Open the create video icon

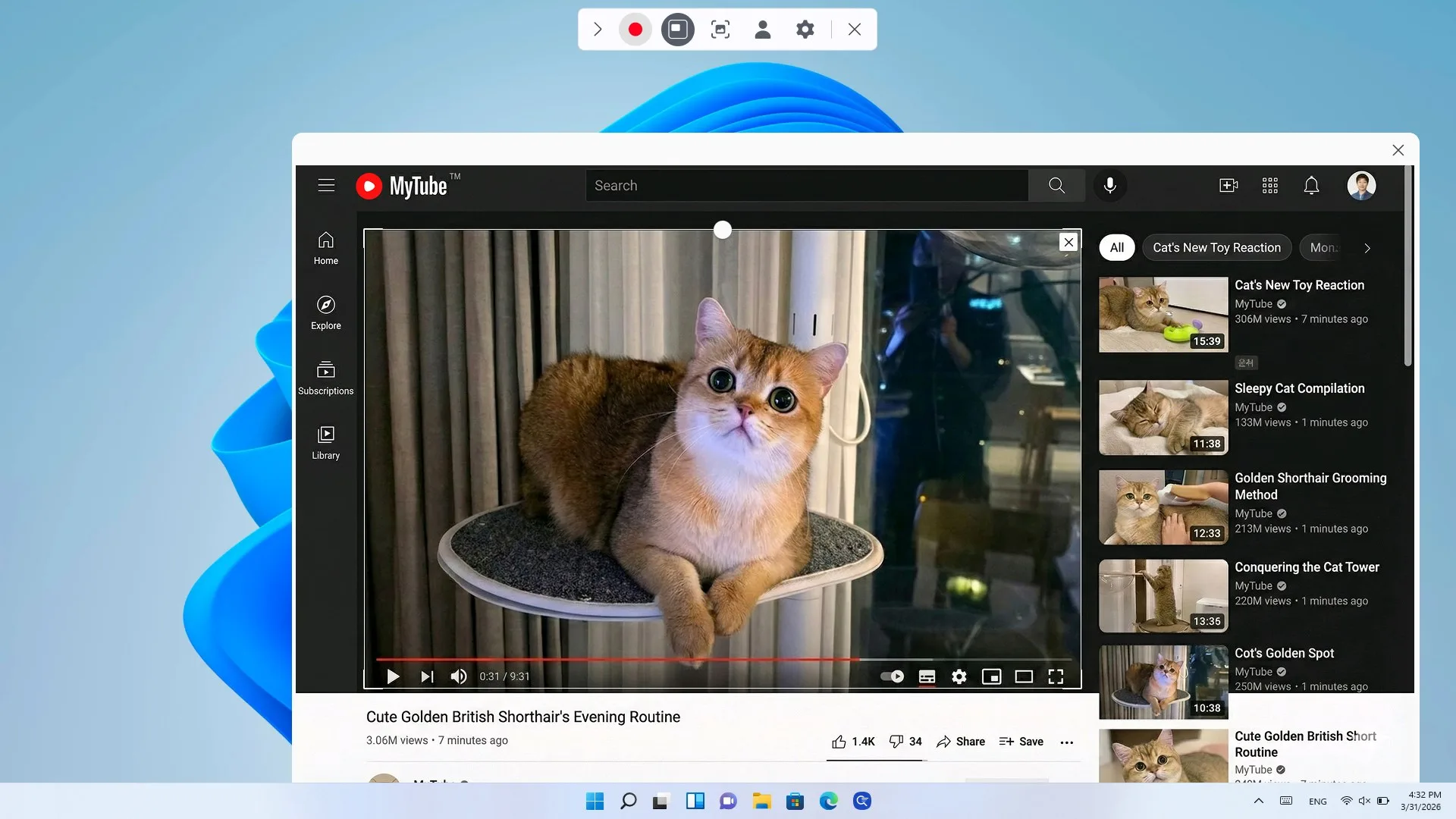[x=1228, y=186]
